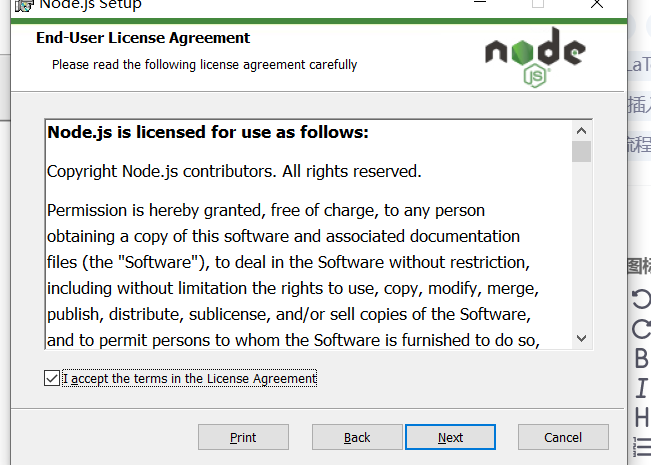This screenshot has width=651, height=465.
Task: Close the Node.js Setup window
Action: [x=597, y=4]
